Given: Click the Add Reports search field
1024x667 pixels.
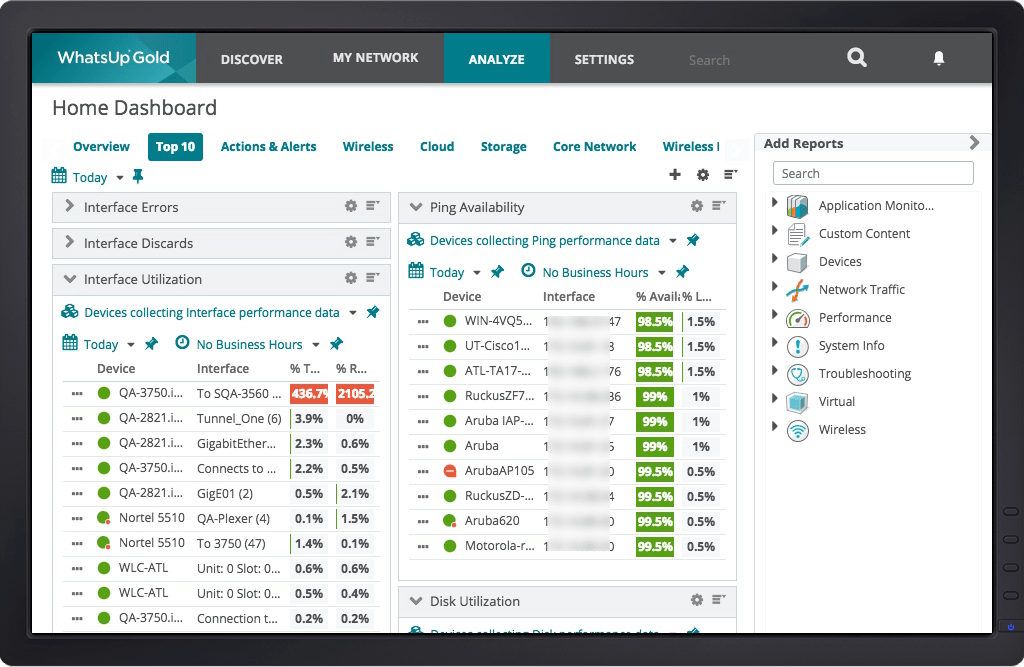Looking at the screenshot, I should [872, 172].
